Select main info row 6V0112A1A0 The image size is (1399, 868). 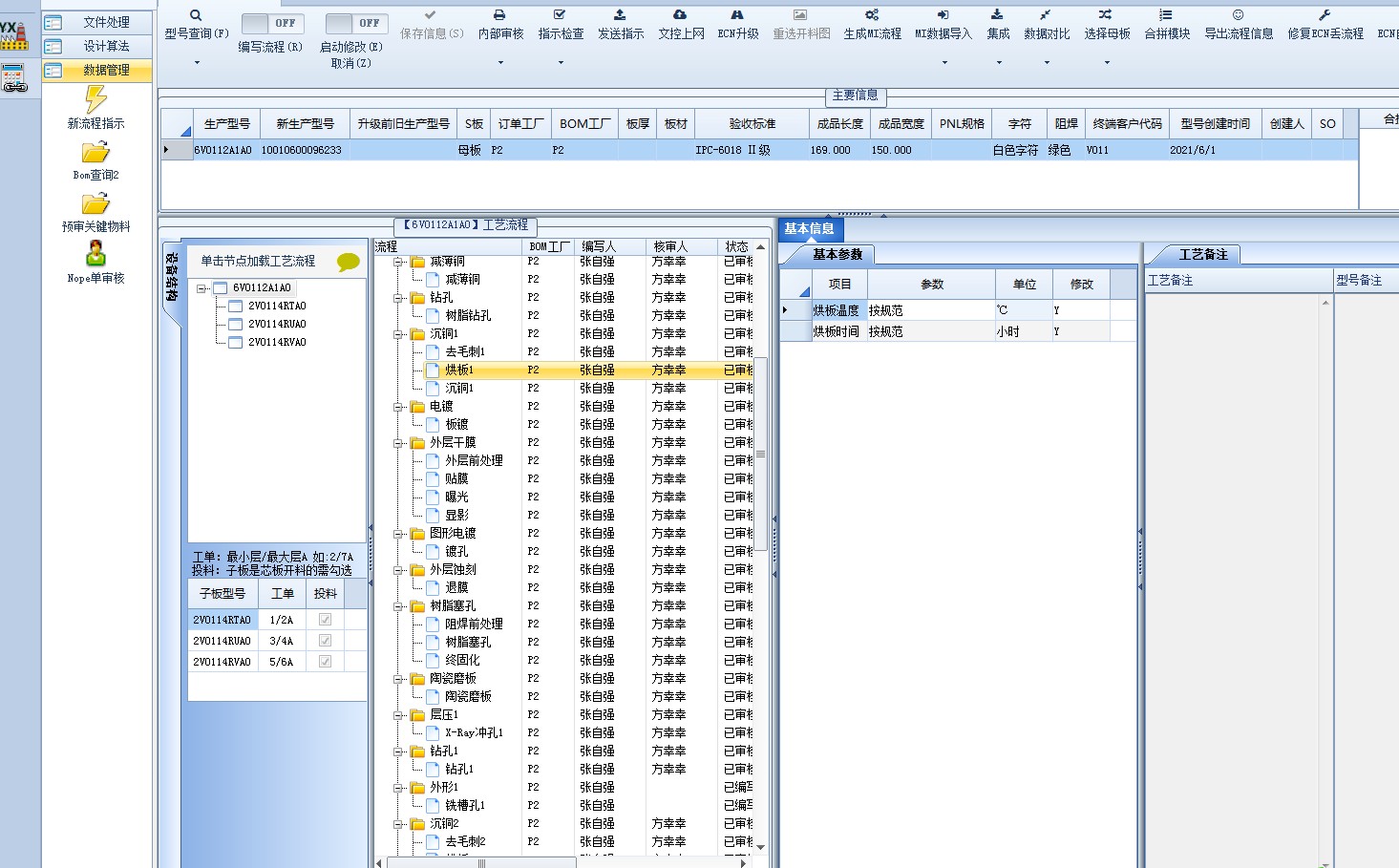point(759,150)
